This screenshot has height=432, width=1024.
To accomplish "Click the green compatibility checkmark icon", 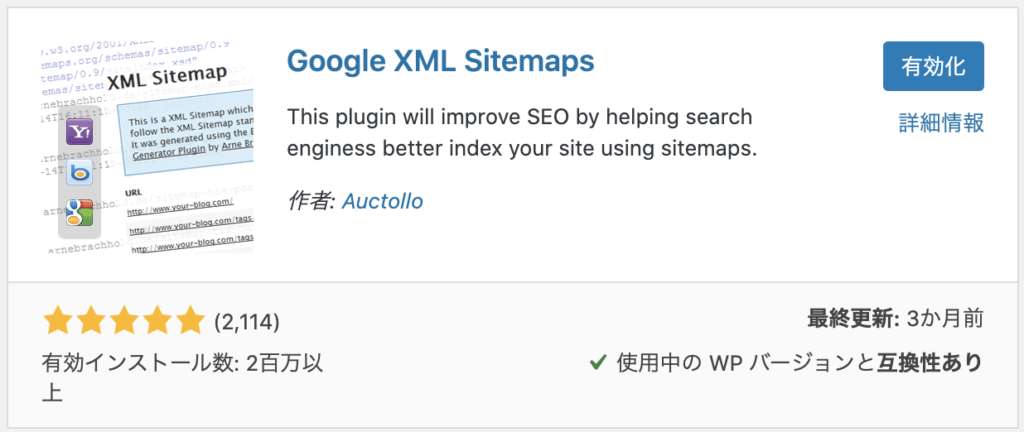I will [598, 362].
